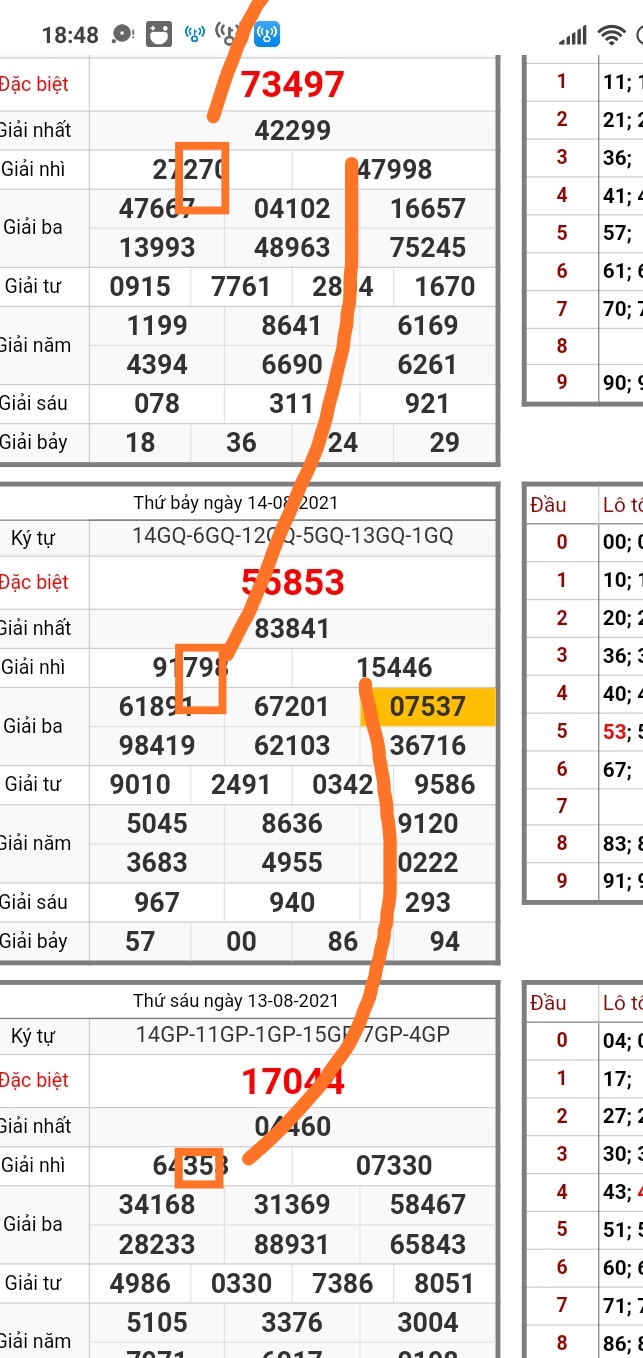Select the special prize number 73497

click(x=292, y=85)
